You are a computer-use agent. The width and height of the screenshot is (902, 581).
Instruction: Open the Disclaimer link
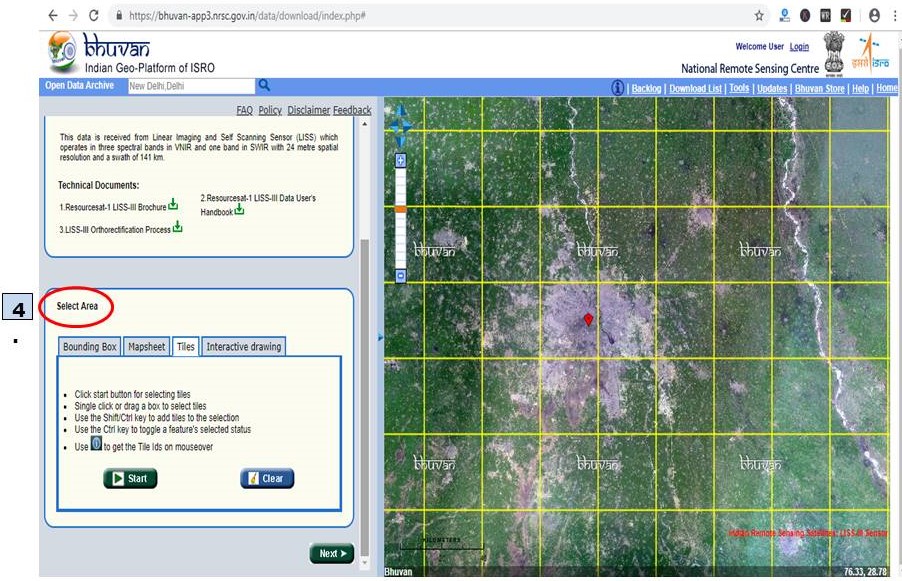click(309, 110)
